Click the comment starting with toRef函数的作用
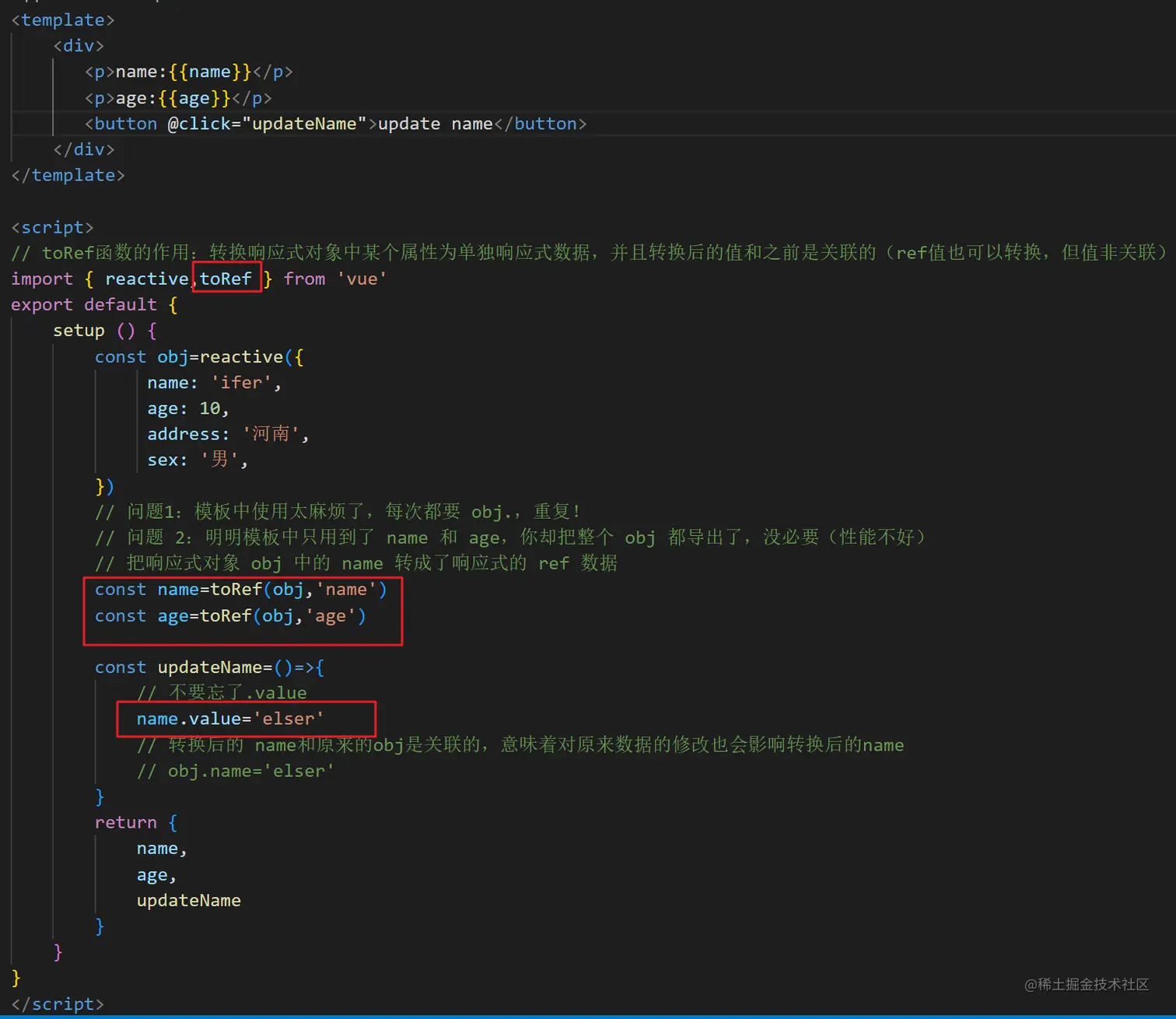This screenshot has height=1019, width=1176. (589, 253)
